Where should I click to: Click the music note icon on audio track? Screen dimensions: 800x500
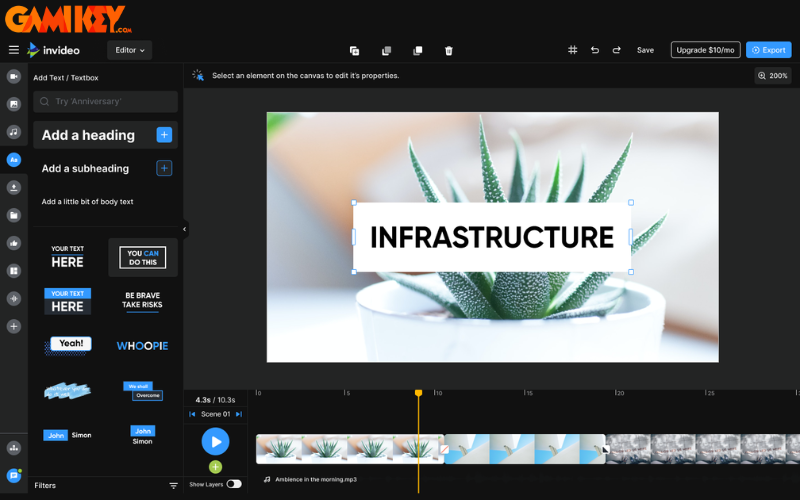[x=267, y=480]
